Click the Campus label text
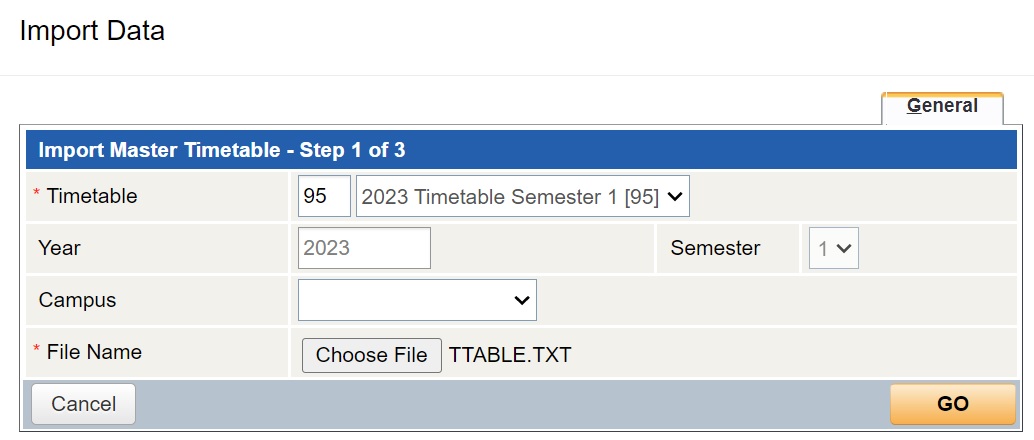1034x440 pixels. [x=77, y=300]
